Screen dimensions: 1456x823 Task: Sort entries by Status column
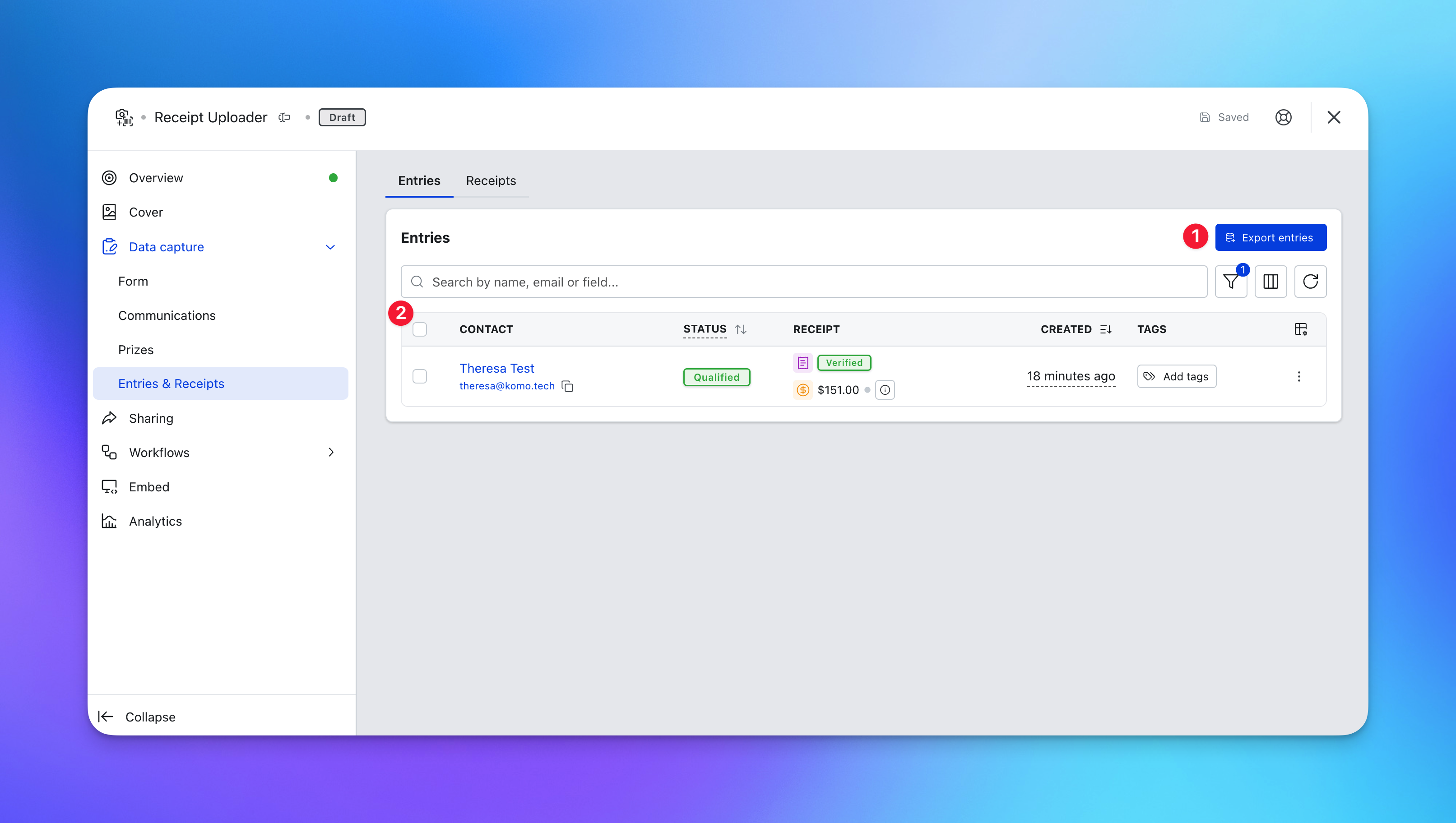coord(740,329)
